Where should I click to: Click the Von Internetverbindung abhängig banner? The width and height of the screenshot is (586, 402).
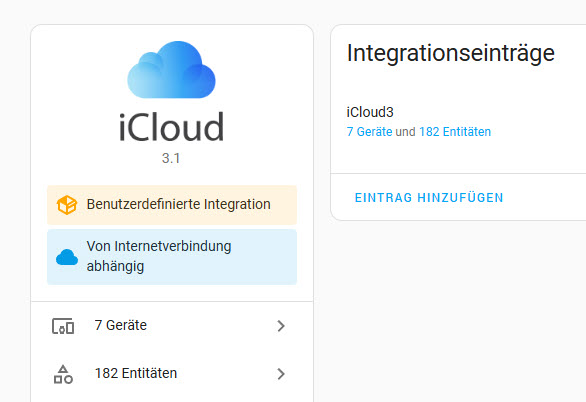(172, 257)
